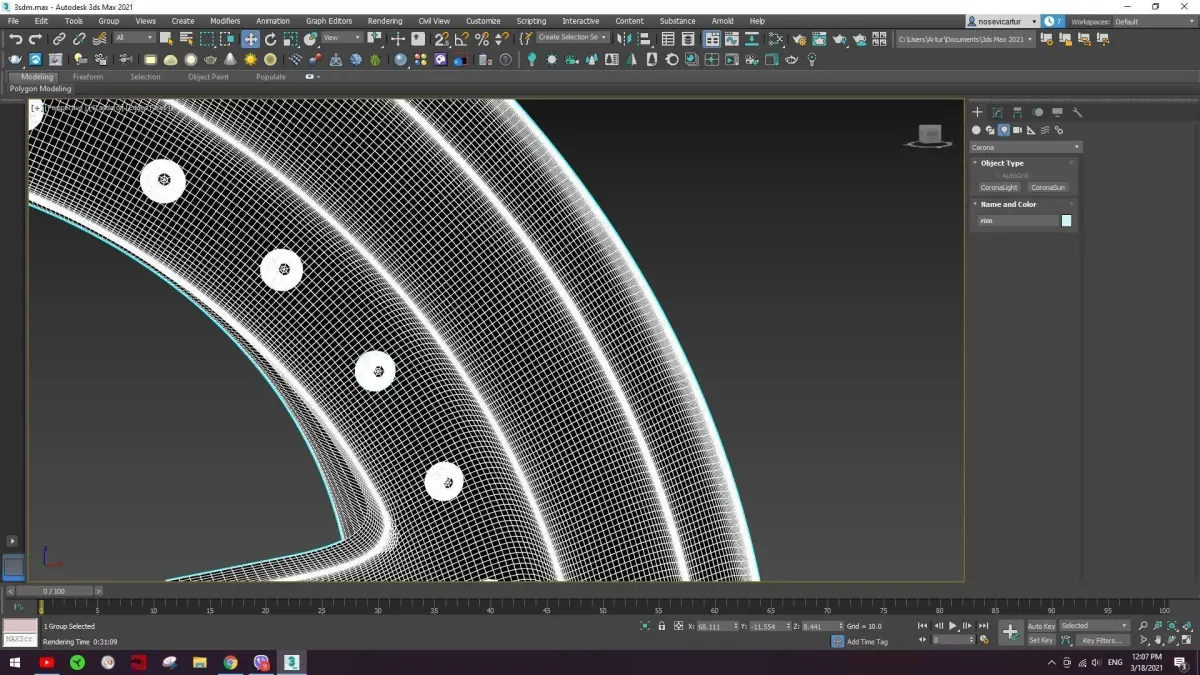Image resolution: width=1200 pixels, height=675 pixels.
Task: Open the Utilities wrench panel
Action: [1077, 112]
